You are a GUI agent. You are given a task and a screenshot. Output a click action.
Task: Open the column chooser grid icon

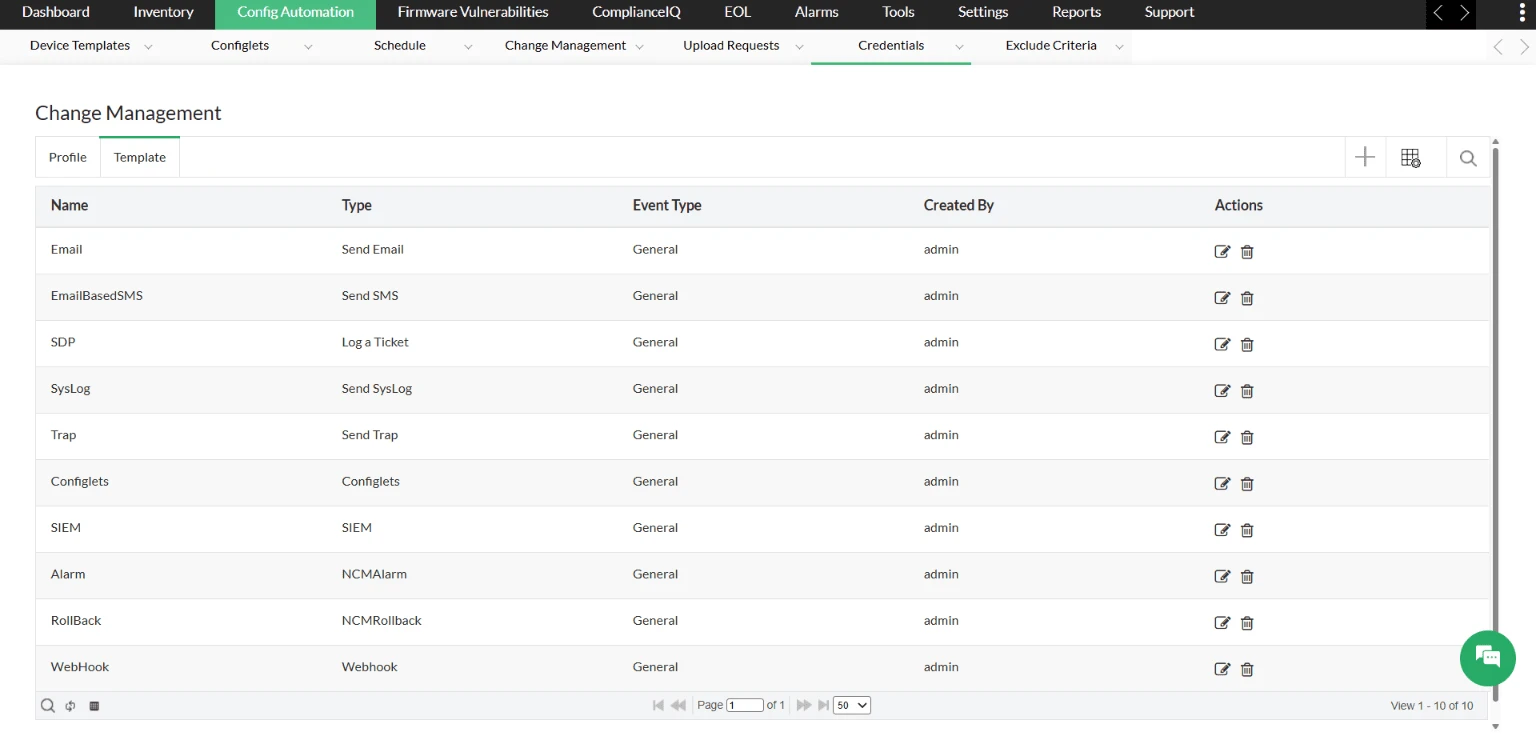point(1411,158)
